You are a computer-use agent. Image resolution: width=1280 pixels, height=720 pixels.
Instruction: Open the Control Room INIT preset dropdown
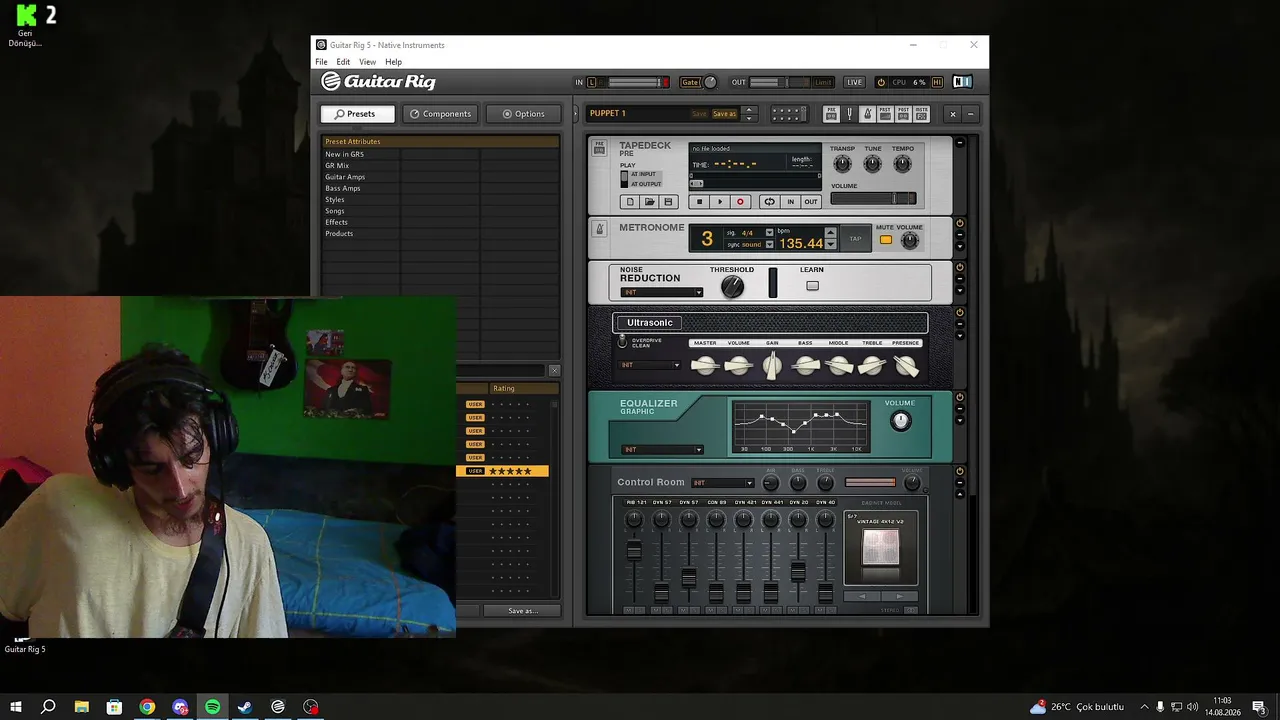click(722, 483)
